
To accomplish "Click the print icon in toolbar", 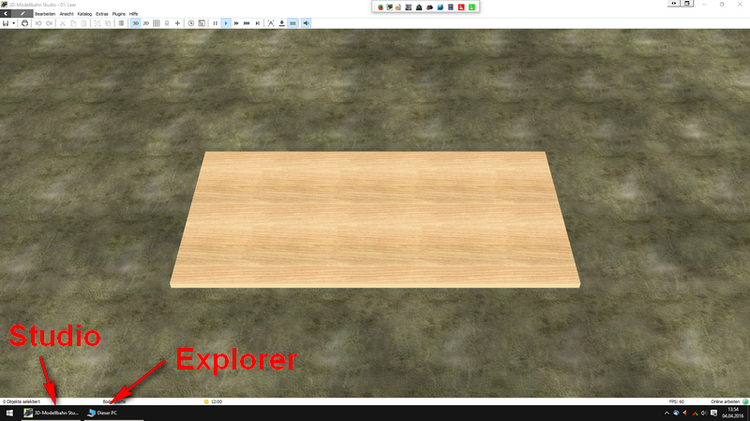I will point(25,23).
